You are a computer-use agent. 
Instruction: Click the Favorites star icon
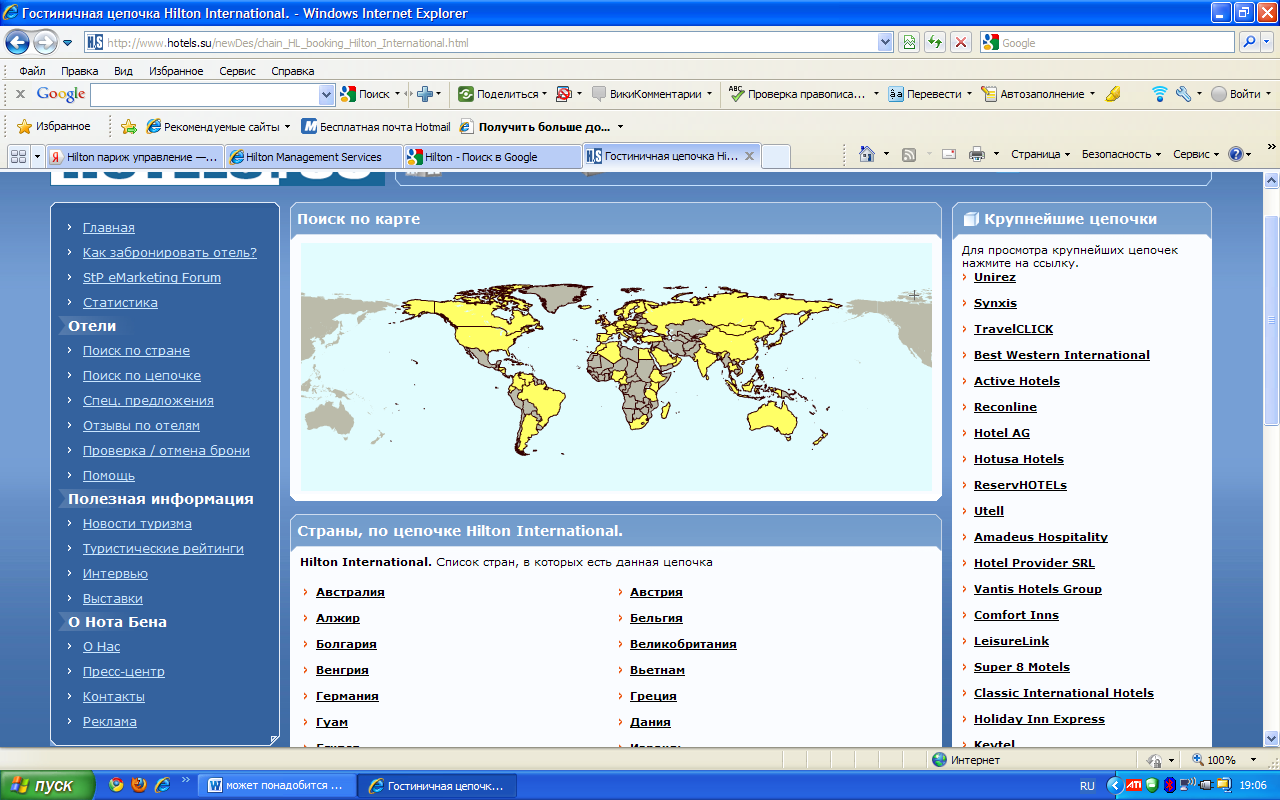click(x=24, y=127)
